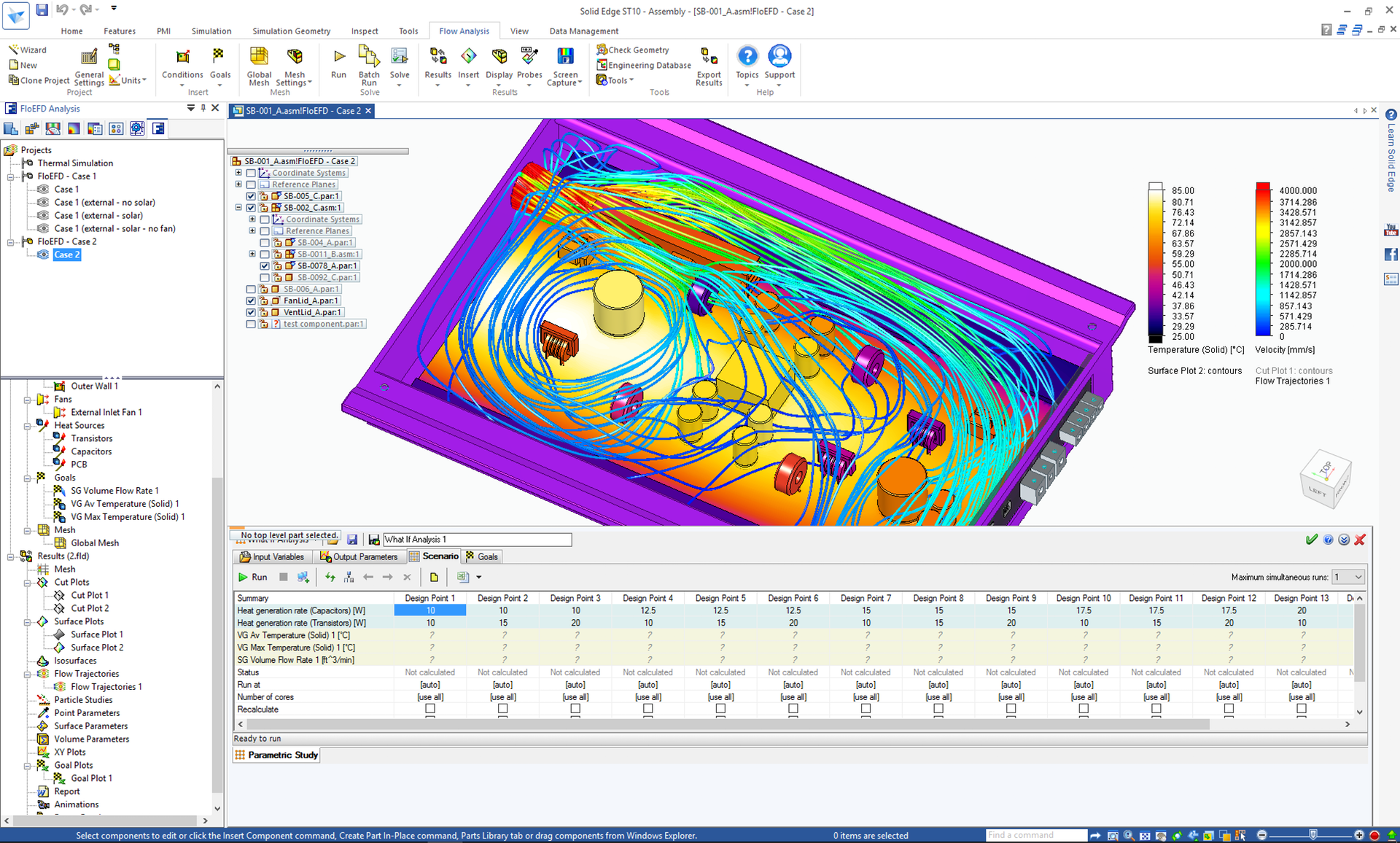The image size is (1400, 843).
Task: Check the SB-006_A.par:1 visibility checkbox
Action: coord(251,289)
